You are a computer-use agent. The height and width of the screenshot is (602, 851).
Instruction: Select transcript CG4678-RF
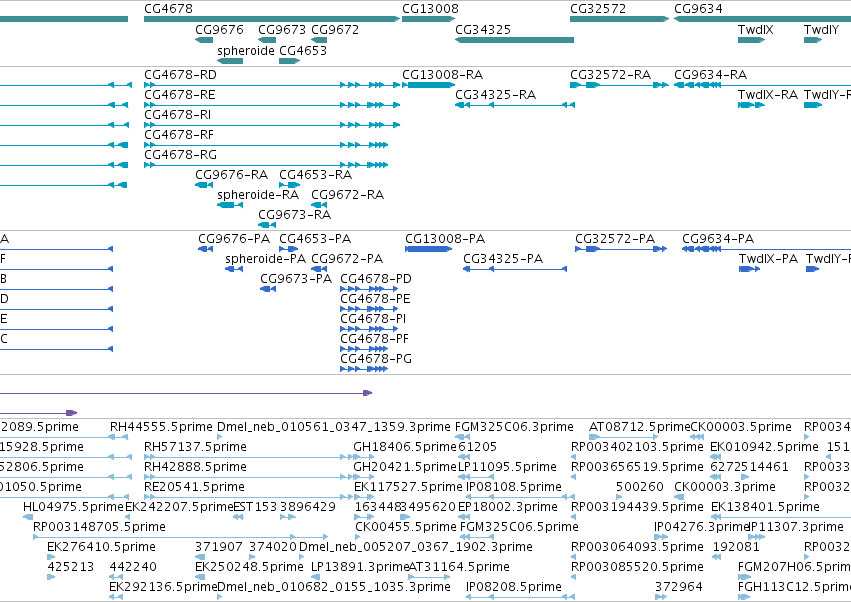click(x=266, y=145)
